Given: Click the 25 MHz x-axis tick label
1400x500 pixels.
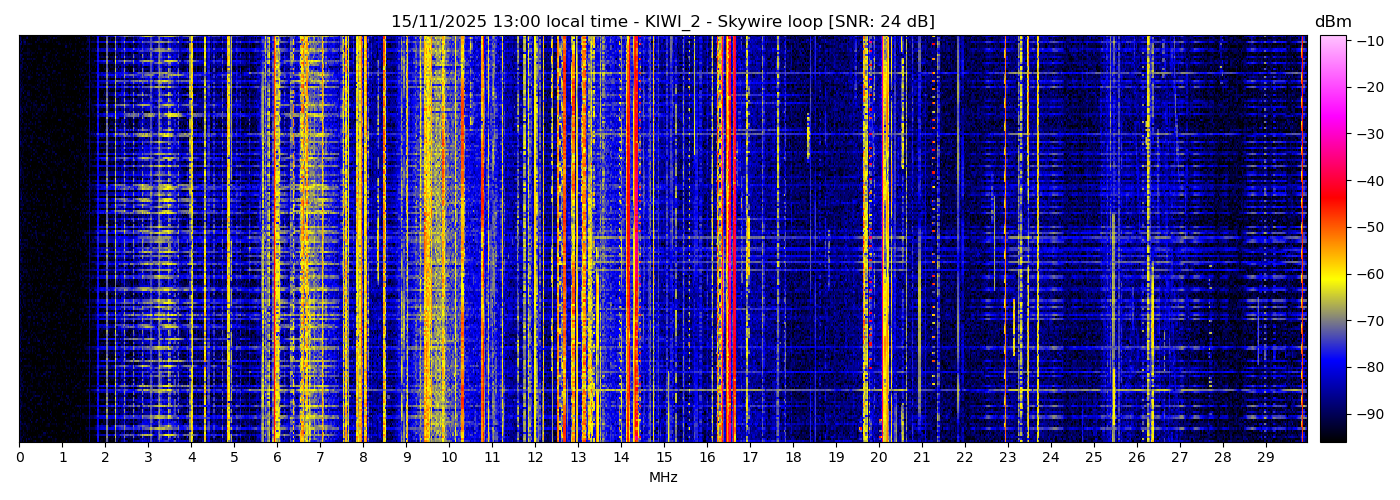Looking at the screenshot, I should (x=1093, y=457).
